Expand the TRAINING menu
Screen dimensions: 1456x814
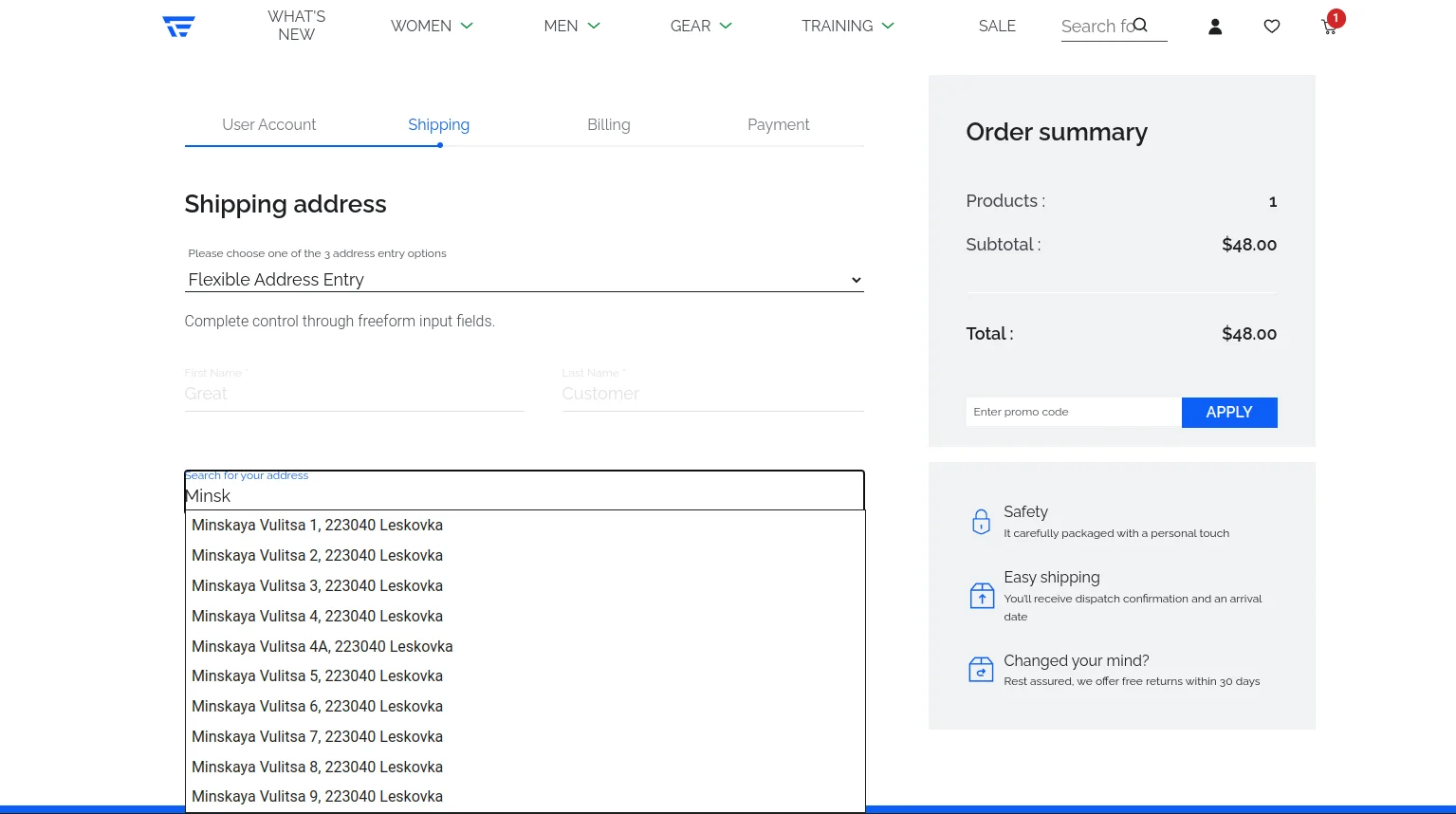click(x=847, y=26)
